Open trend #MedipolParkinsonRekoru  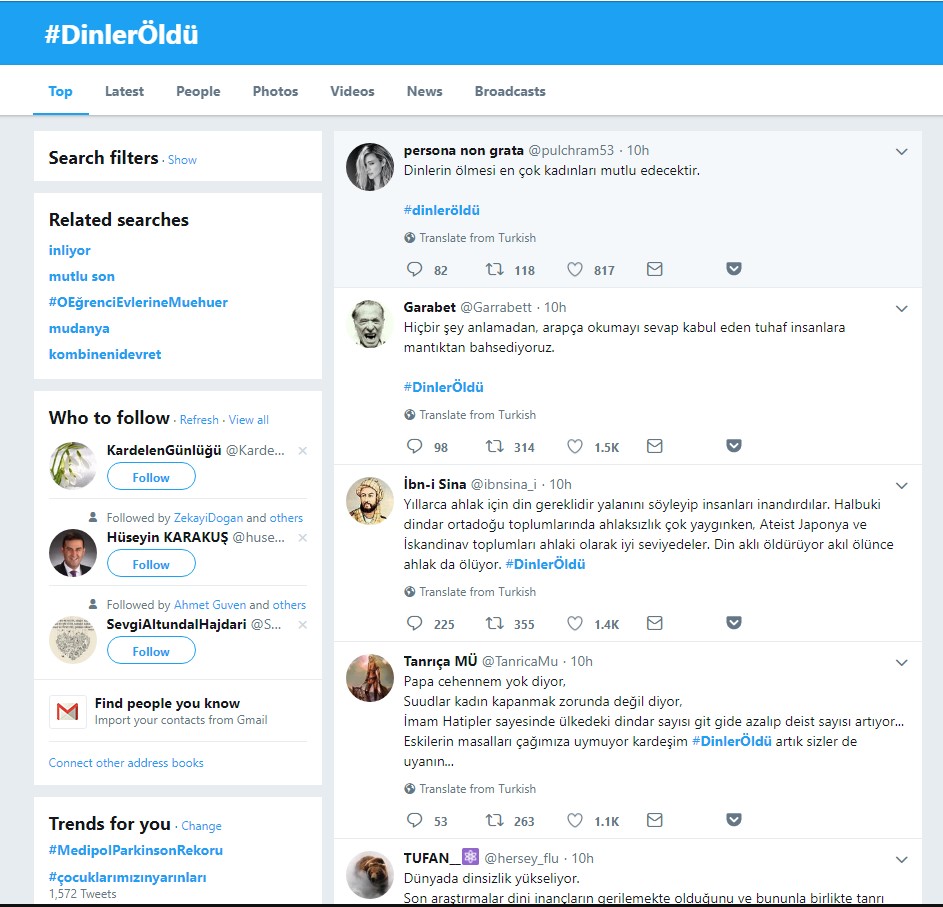click(x=136, y=850)
